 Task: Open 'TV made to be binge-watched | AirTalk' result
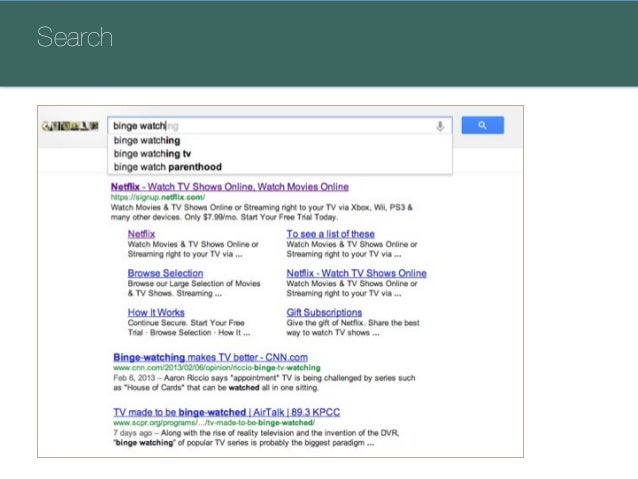[227, 412]
